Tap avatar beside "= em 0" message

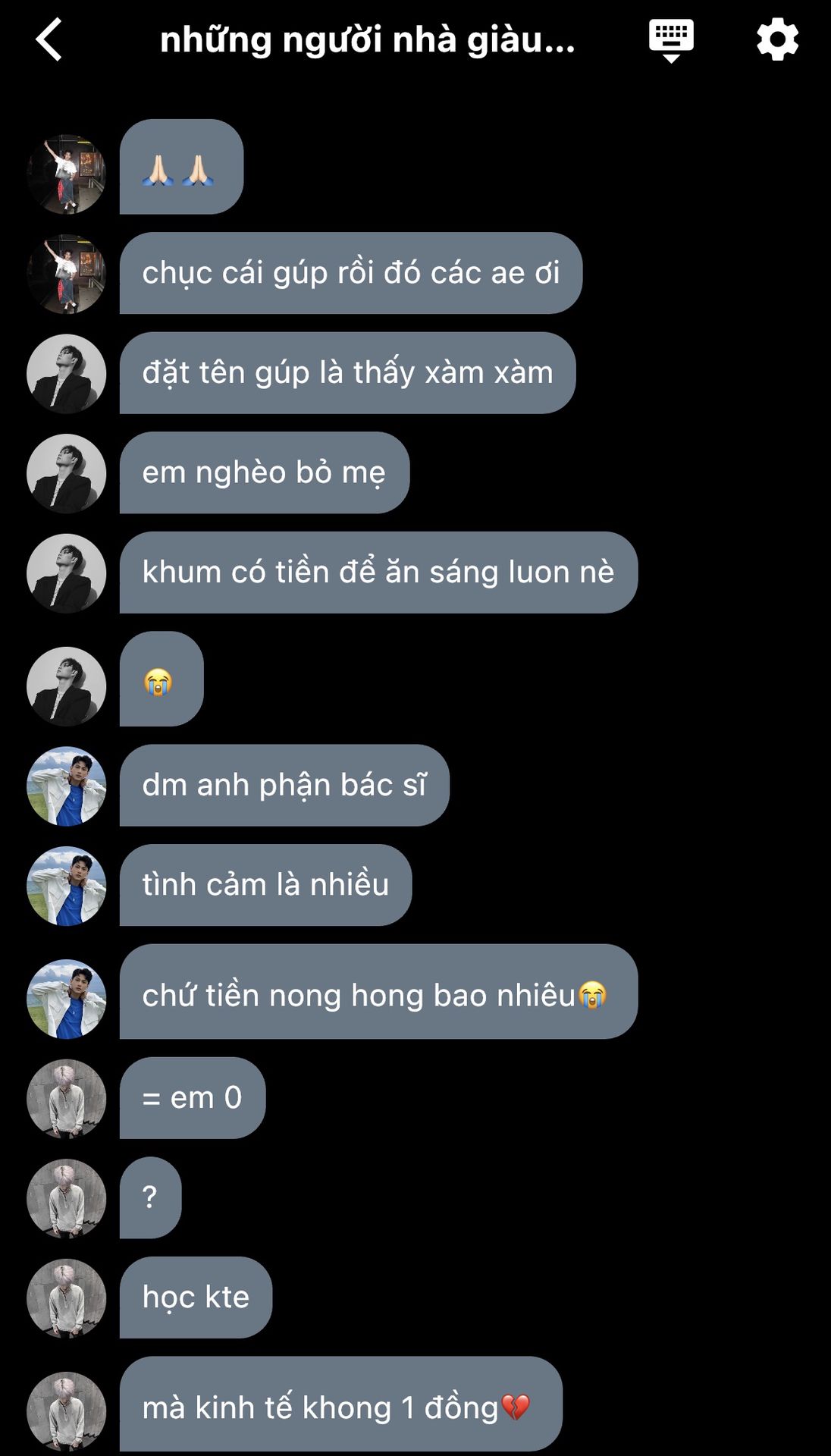[67, 1099]
